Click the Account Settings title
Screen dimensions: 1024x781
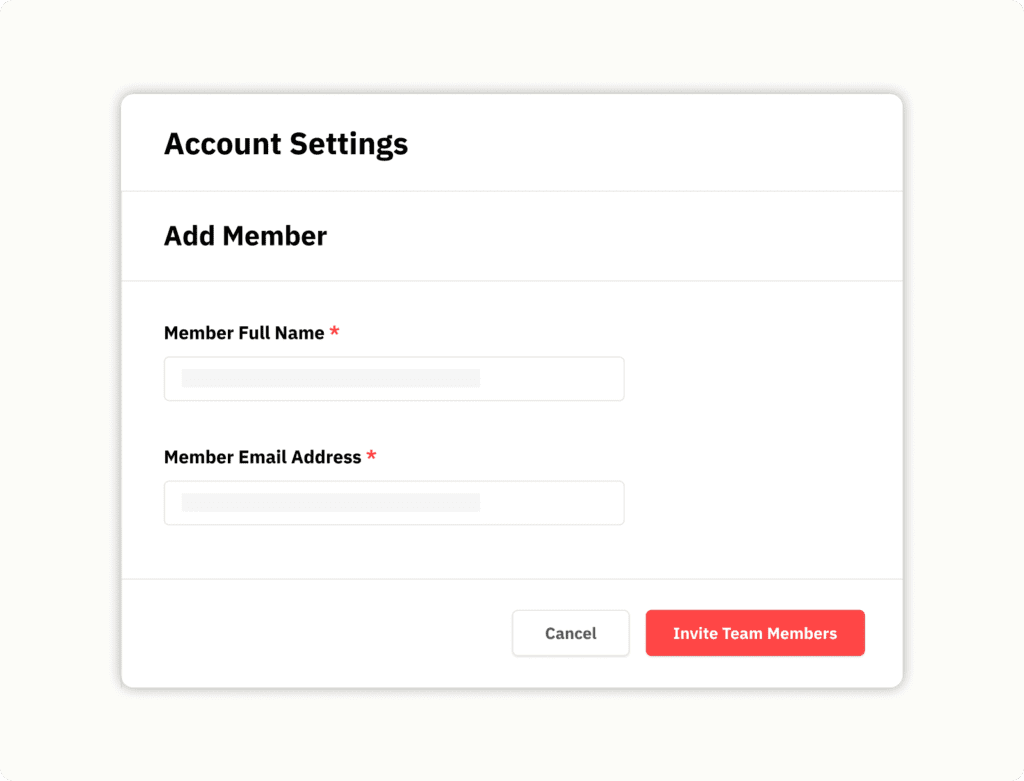[286, 144]
